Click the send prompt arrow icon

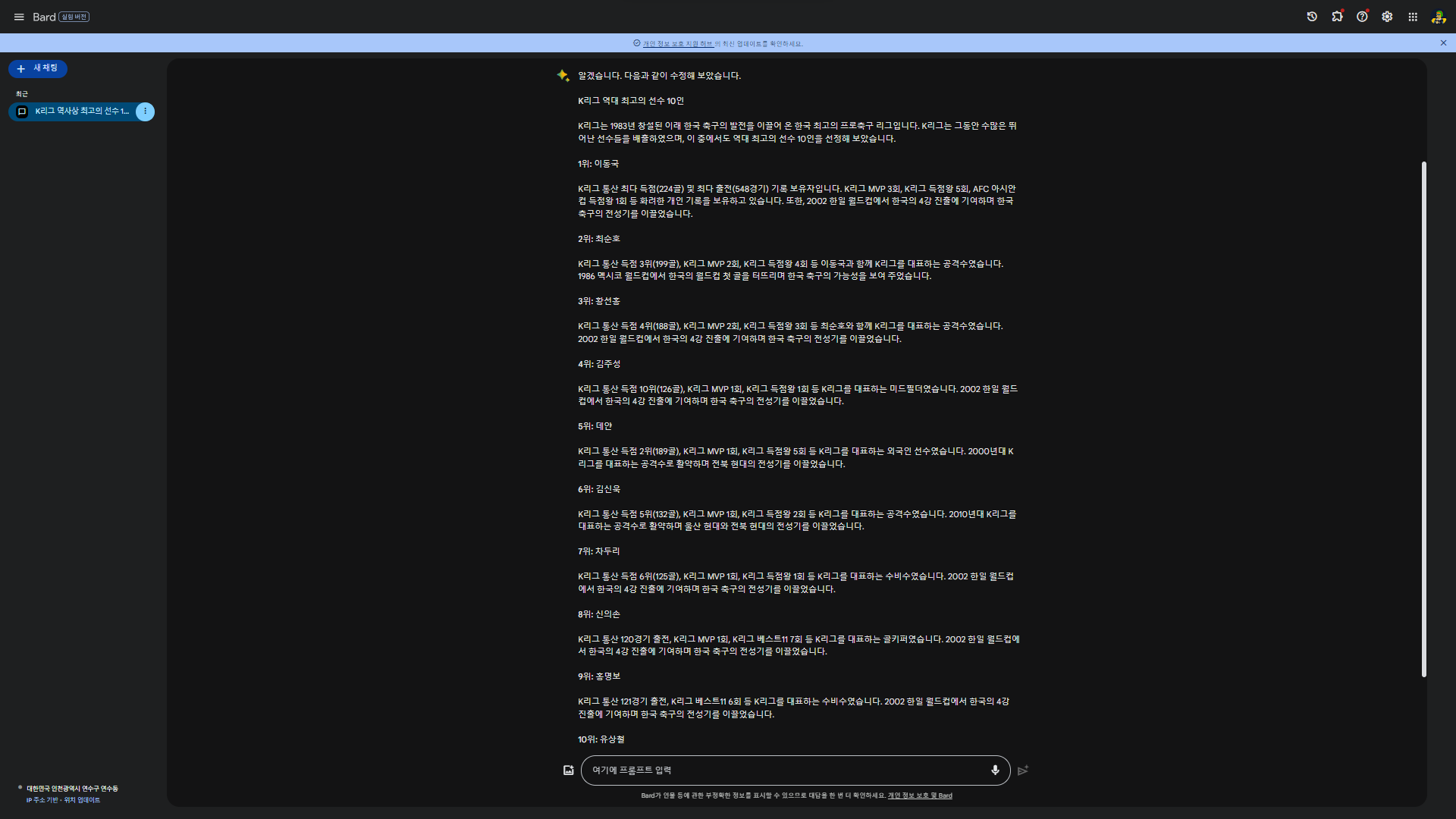click(1023, 770)
